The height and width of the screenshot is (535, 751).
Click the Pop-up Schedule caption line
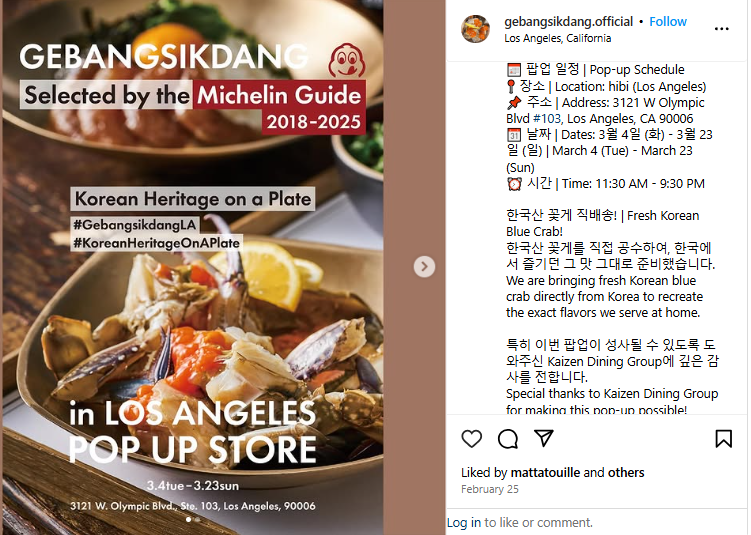pos(595,70)
